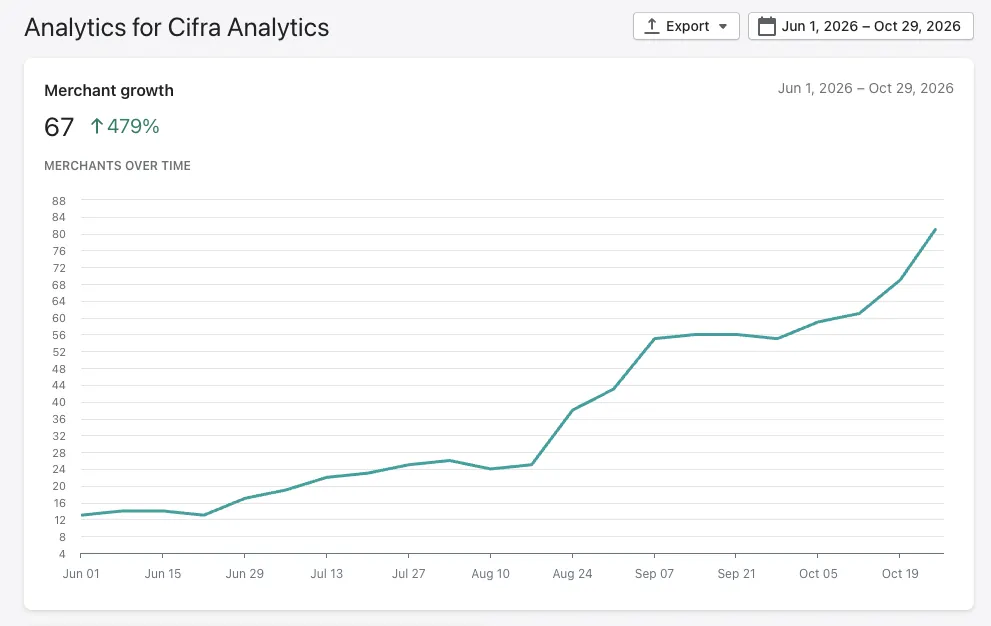Screen dimensions: 991x626
Task: Open the Jun 1 – Oct 29 date range picker
Action: pyautogui.click(x=861, y=27)
